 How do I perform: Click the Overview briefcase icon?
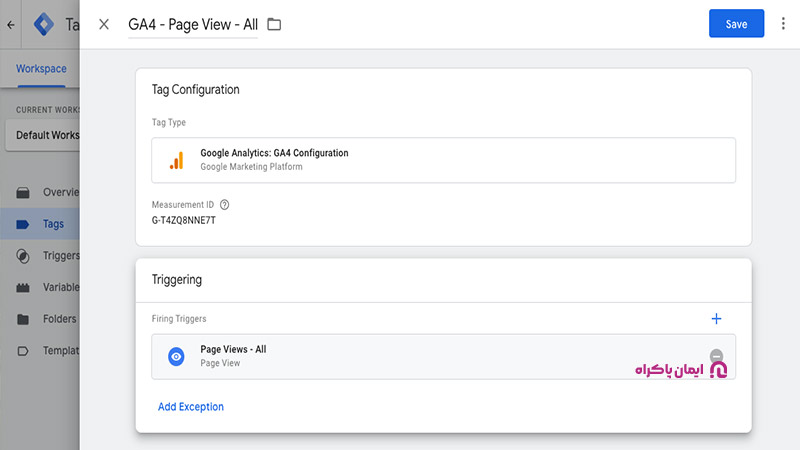(x=23, y=192)
